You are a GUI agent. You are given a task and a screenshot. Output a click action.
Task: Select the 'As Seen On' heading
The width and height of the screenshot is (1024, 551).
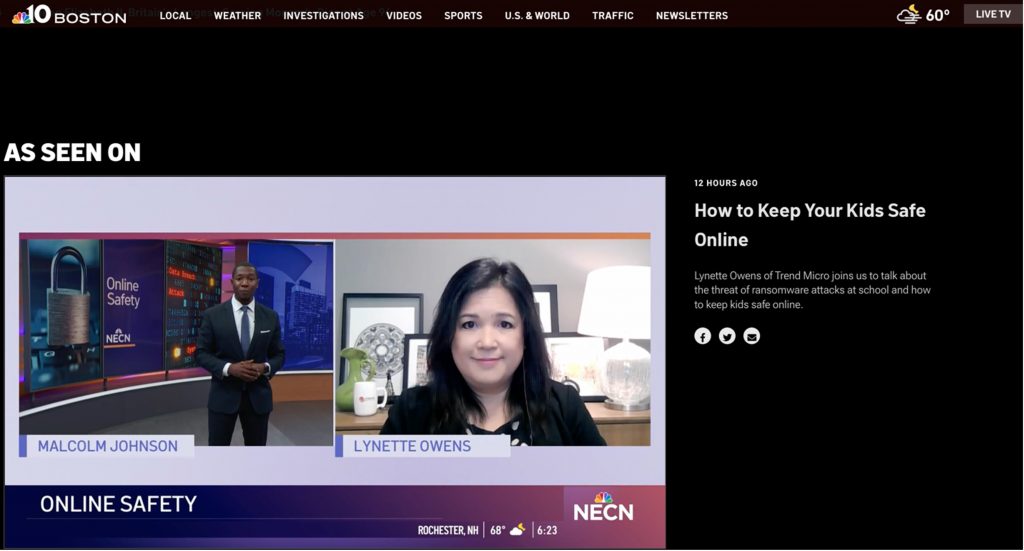click(73, 152)
